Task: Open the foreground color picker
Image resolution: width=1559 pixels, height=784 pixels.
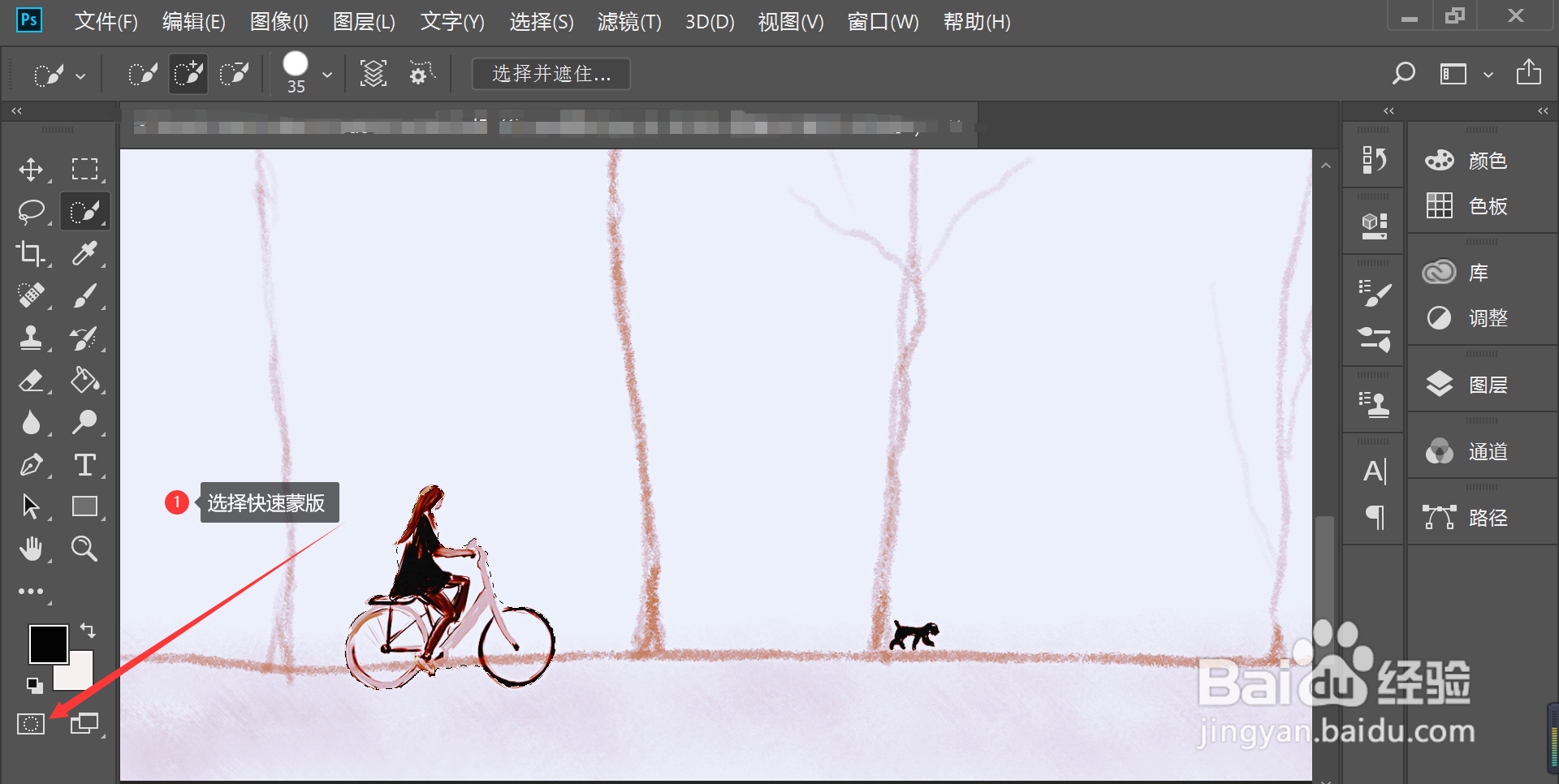Action: [48, 644]
